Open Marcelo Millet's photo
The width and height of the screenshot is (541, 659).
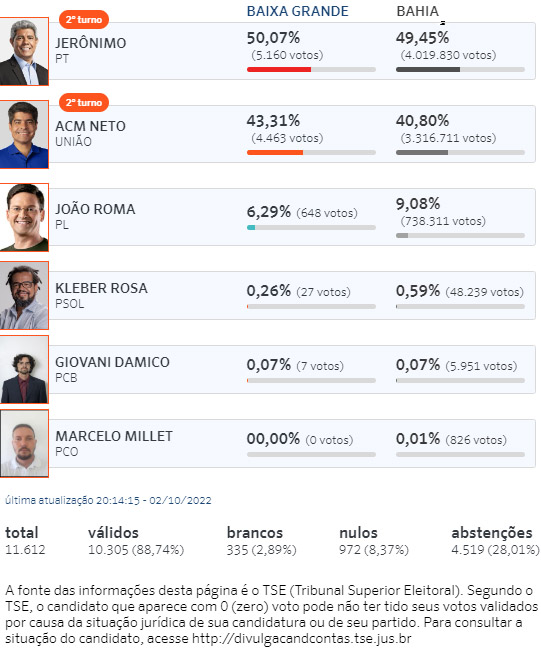[x=24, y=443]
